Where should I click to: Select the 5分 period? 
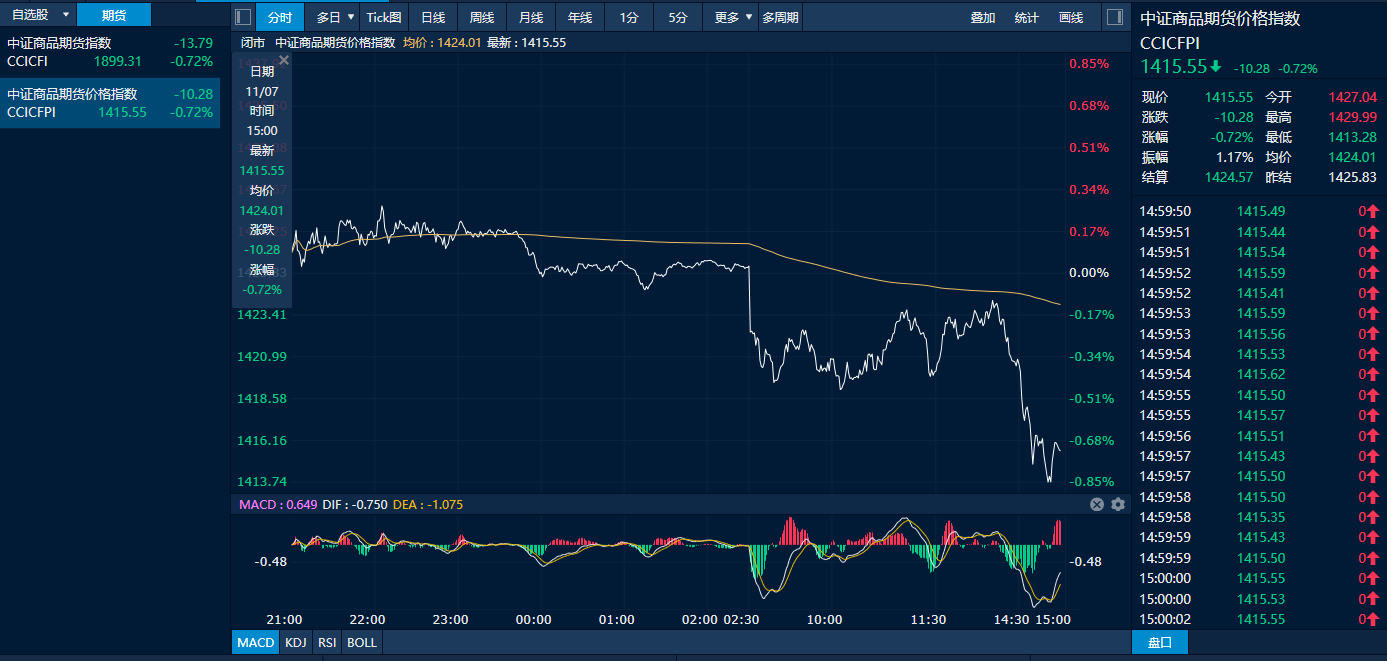point(678,17)
